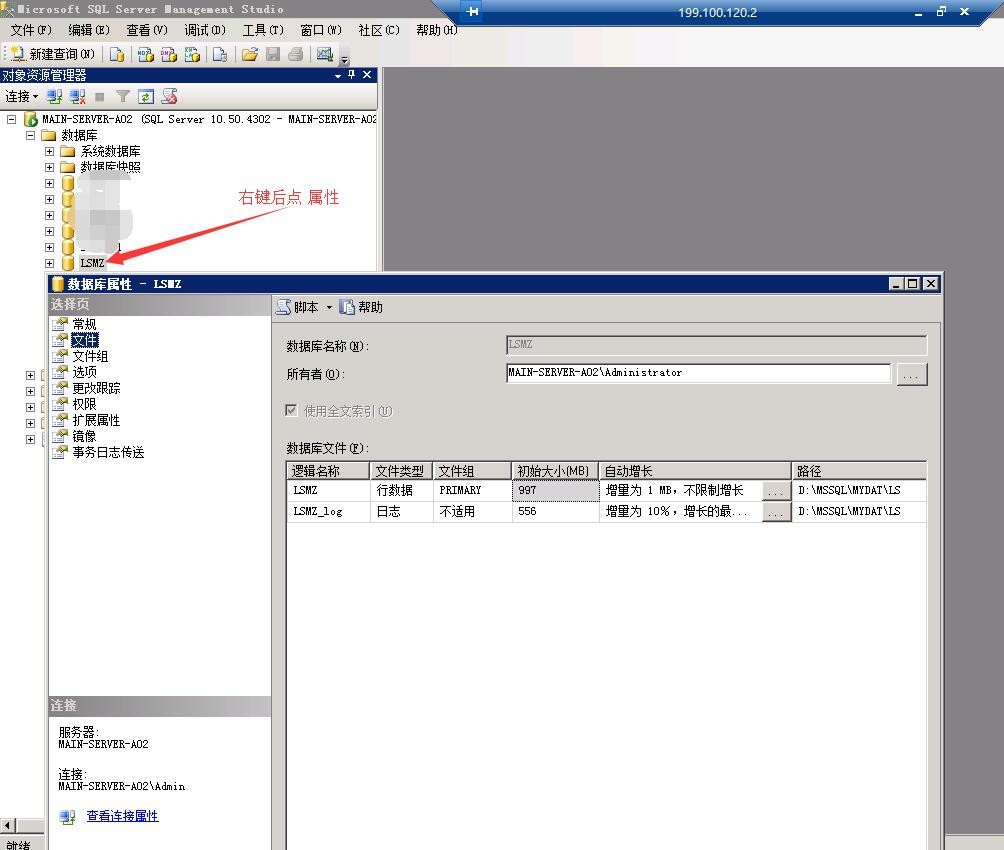The height and width of the screenshot is (850, 1004).
Task: Select the 常规 page
Action: [84, 324]
